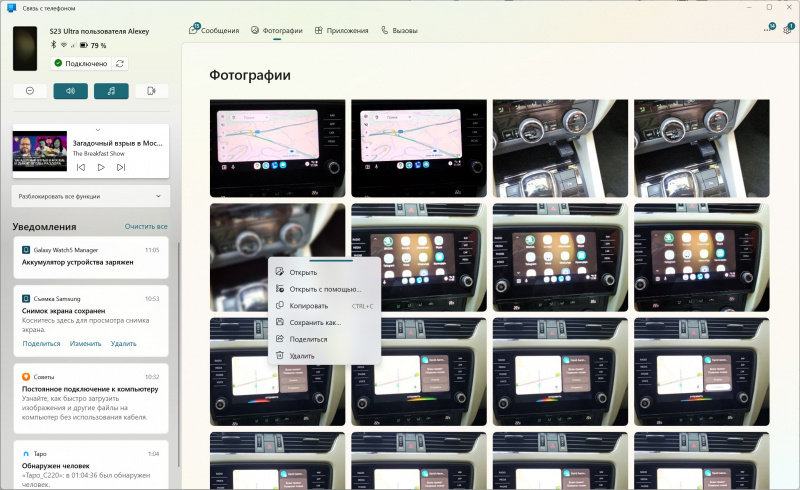Skip to the next media track
The image size is (800, 490).
point(121,167)
